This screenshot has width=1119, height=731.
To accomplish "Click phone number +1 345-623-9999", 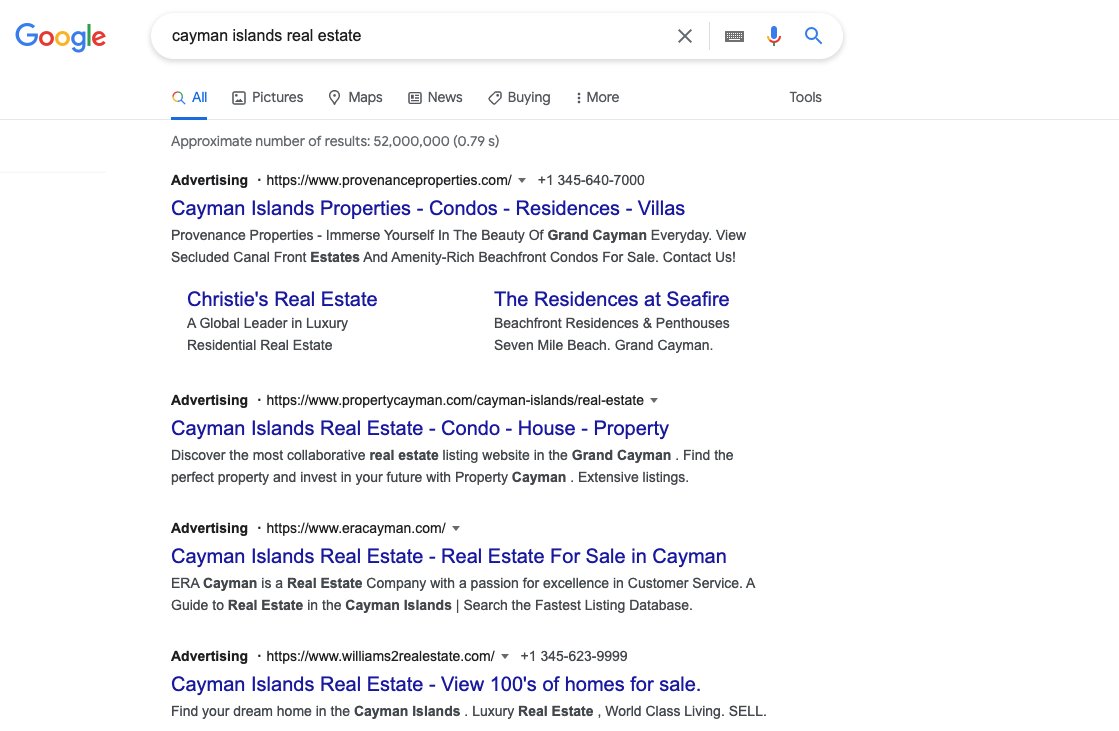I will tap(574, 656).
